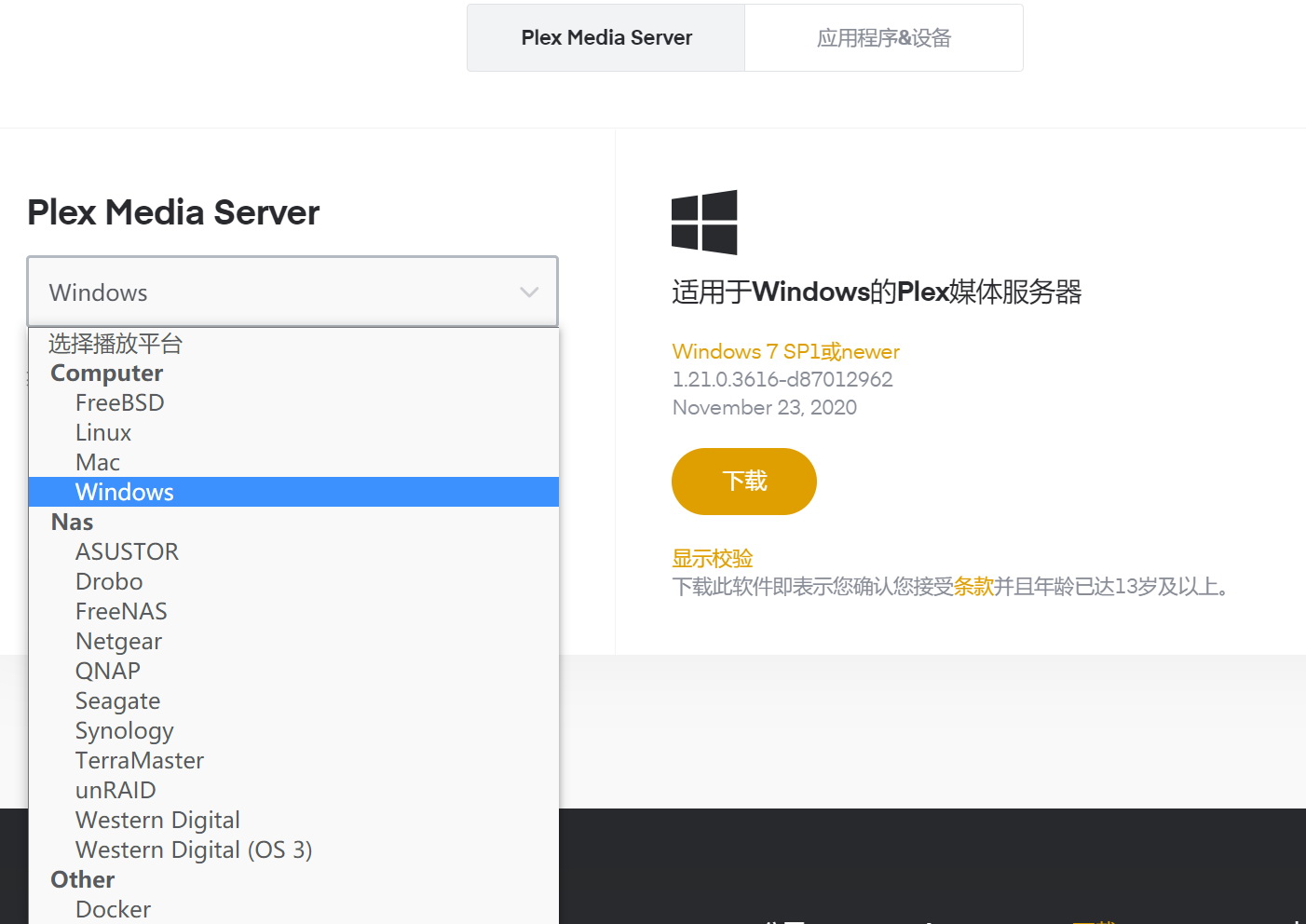Select Western Digital (OS 3)
Screen dimensions: 1306x924
click(x=293, y=849)
